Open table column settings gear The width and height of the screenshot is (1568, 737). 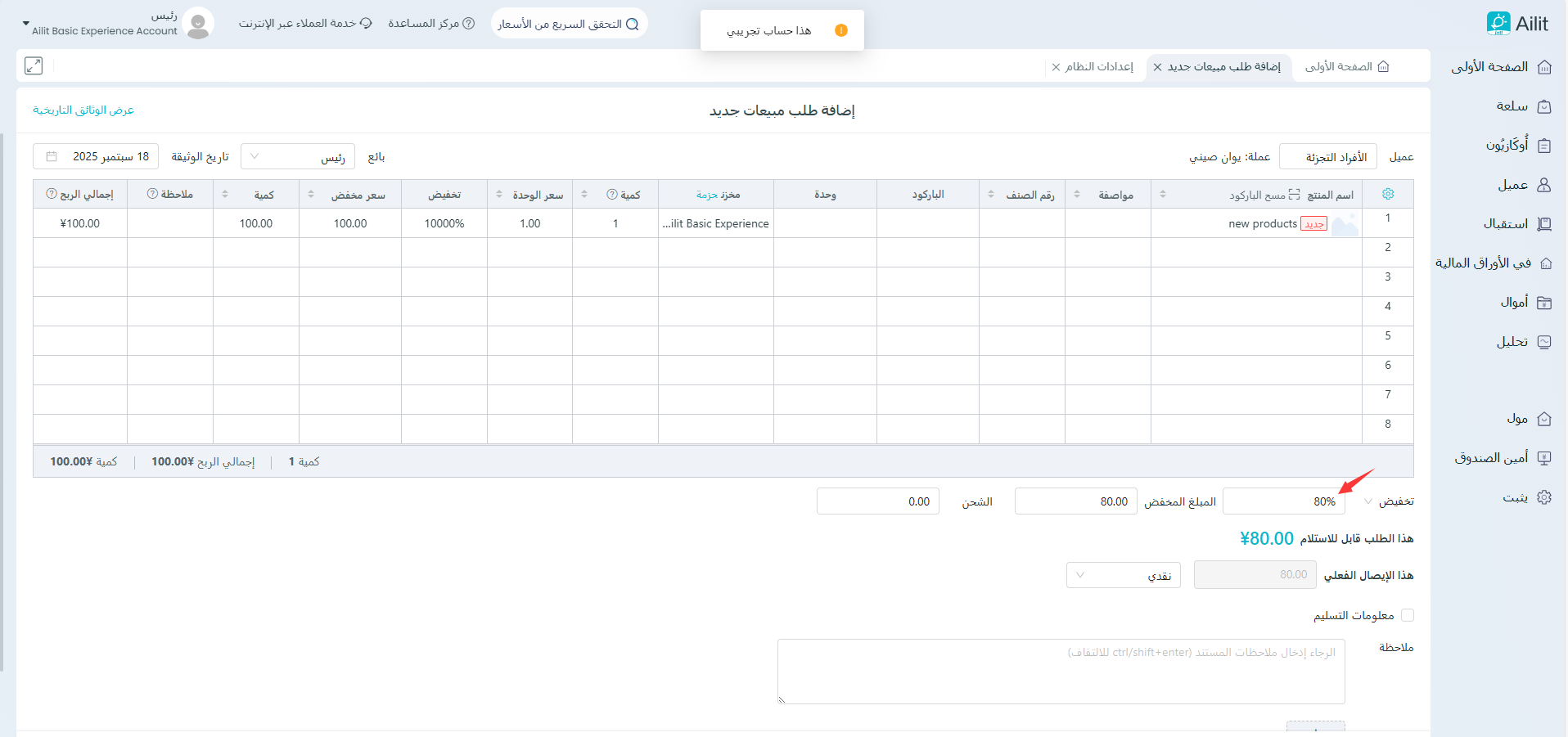tap(1388, 195)
